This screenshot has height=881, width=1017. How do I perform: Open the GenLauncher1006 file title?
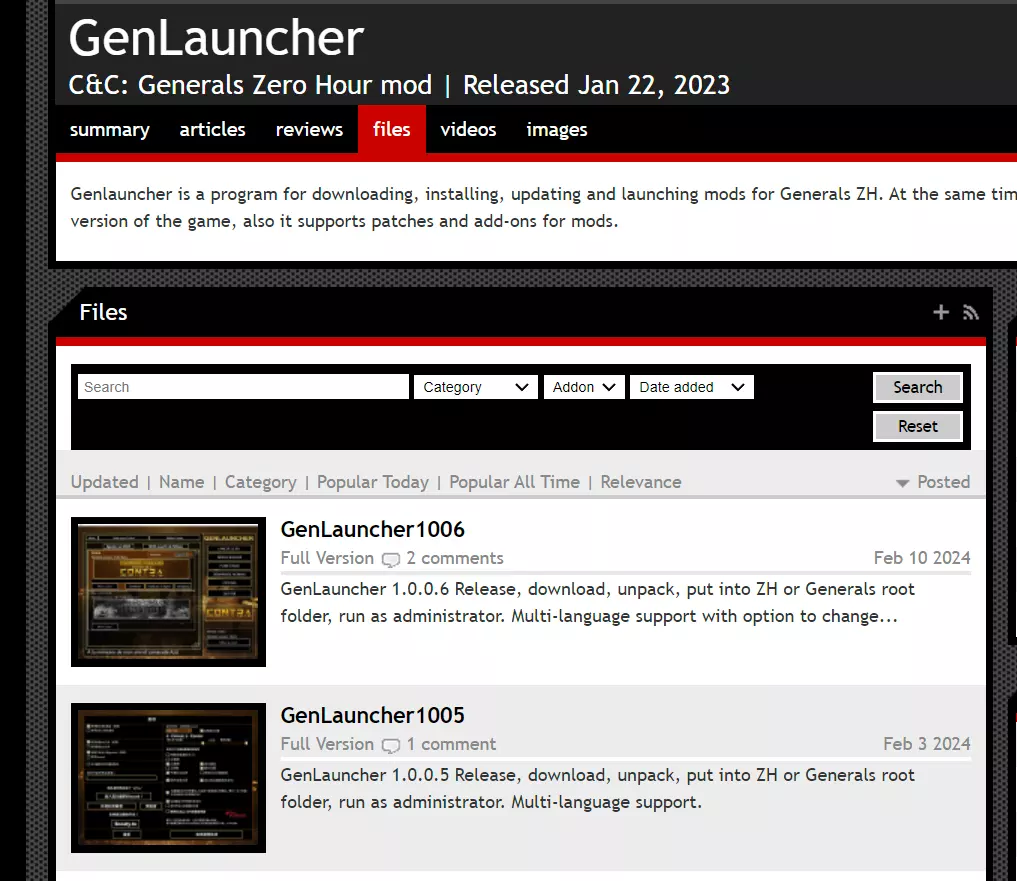pyautogui.click(x=372, y=529)
